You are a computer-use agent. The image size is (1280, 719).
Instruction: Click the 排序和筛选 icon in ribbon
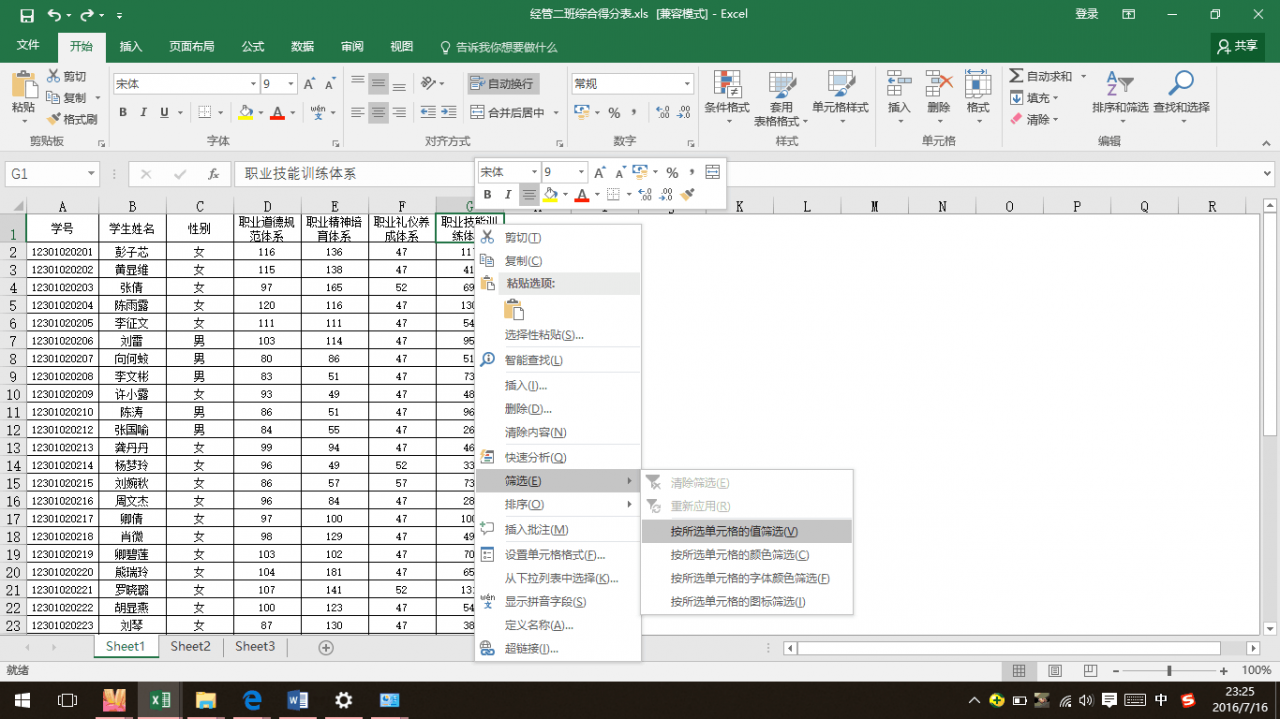1119,85
